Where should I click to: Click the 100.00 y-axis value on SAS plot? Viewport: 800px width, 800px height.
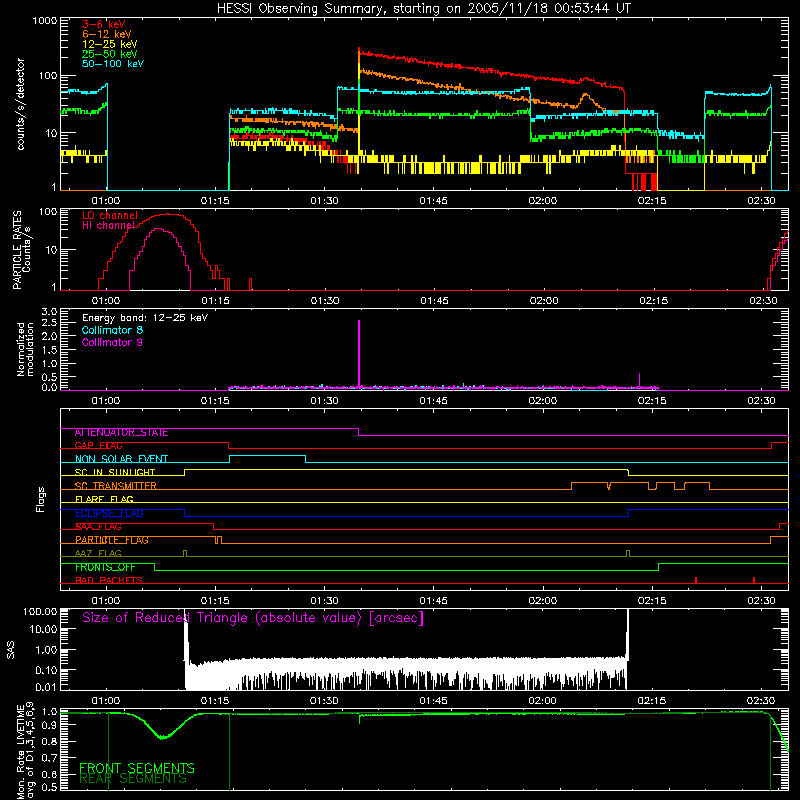pos(40,611)
